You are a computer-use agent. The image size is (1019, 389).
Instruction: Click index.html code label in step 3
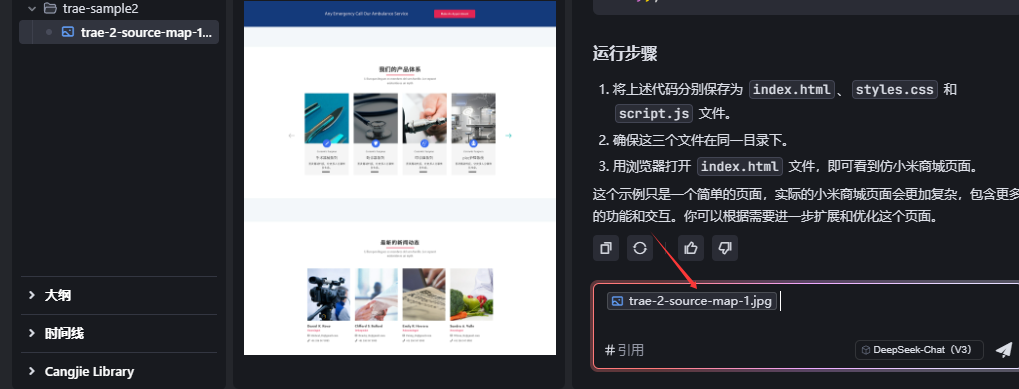[740, 166]
